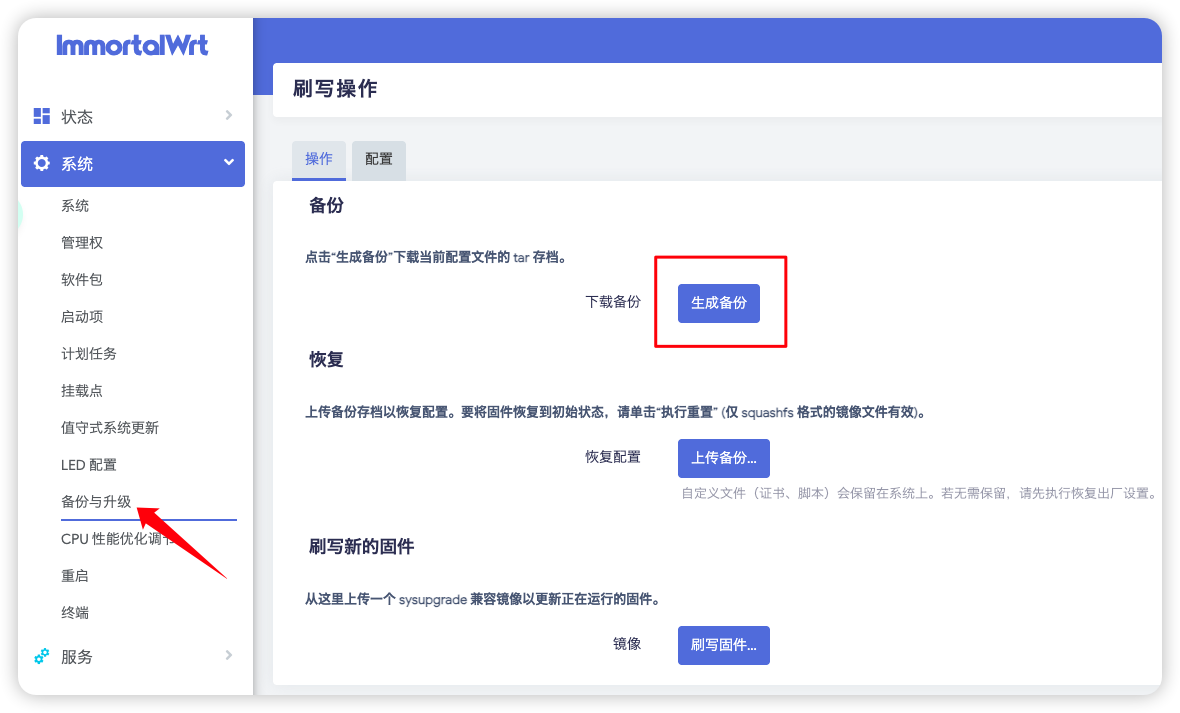Switch to the 配置 tab
The width and height of the screenshot is (1180, 713).
(x=379, y=159)
